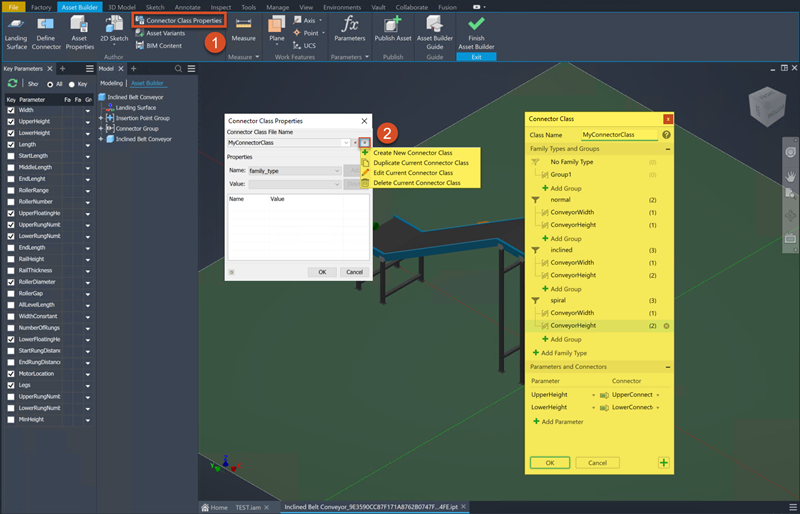Uncheck the RollerDiameter key parameter
The image size is (800, 514).
point(11,282)
